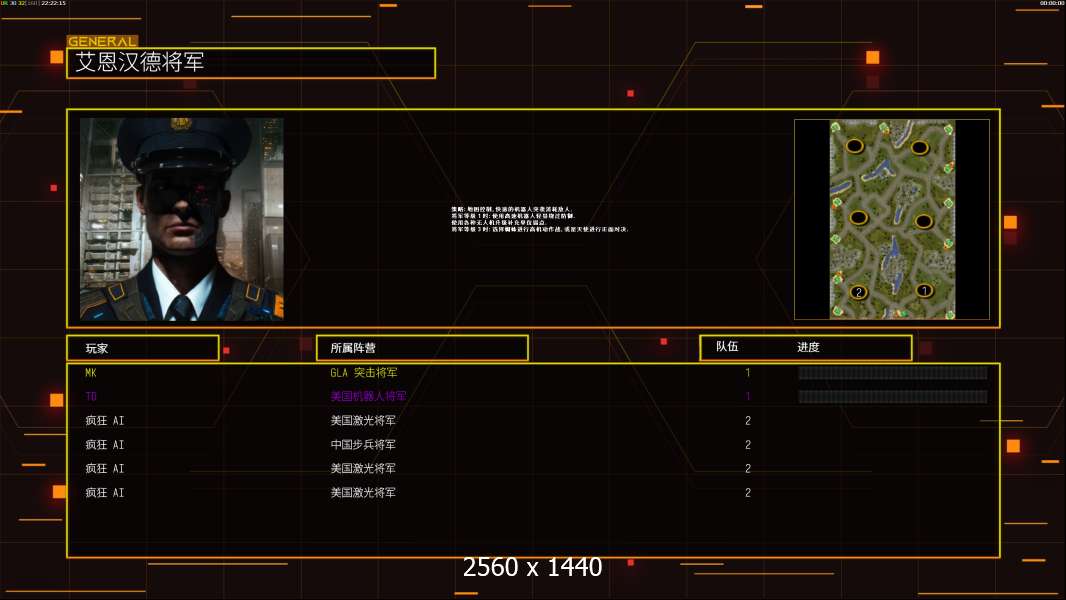Click the 进度 column header
This screenshot has height=600, width=1066.
pos(808,347)
